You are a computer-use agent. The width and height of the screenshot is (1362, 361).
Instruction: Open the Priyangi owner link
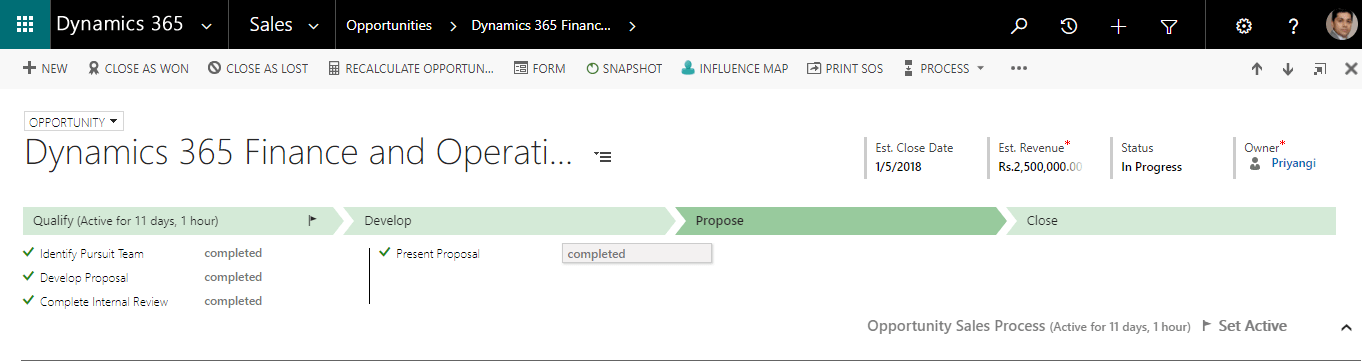[x=1293, y=163]
